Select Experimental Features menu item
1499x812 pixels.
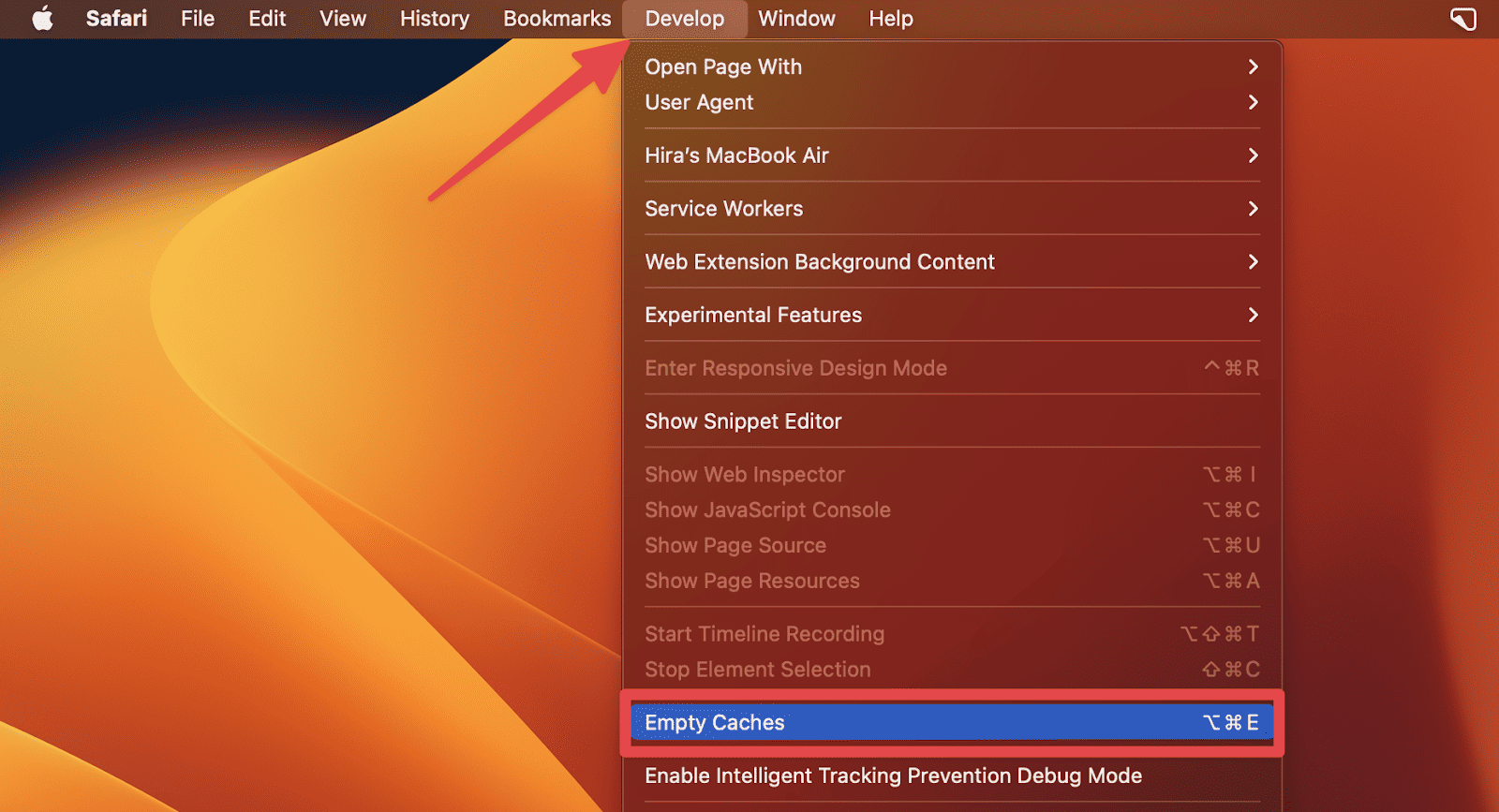pos(952,316)
